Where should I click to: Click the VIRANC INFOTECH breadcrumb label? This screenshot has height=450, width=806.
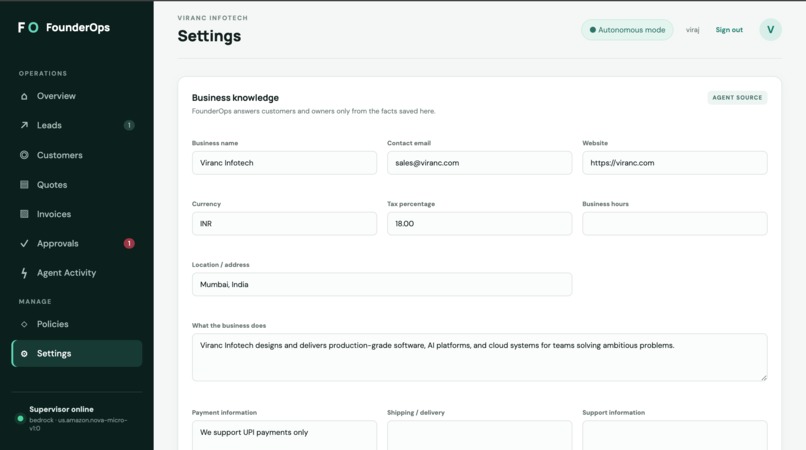(213, 17)
